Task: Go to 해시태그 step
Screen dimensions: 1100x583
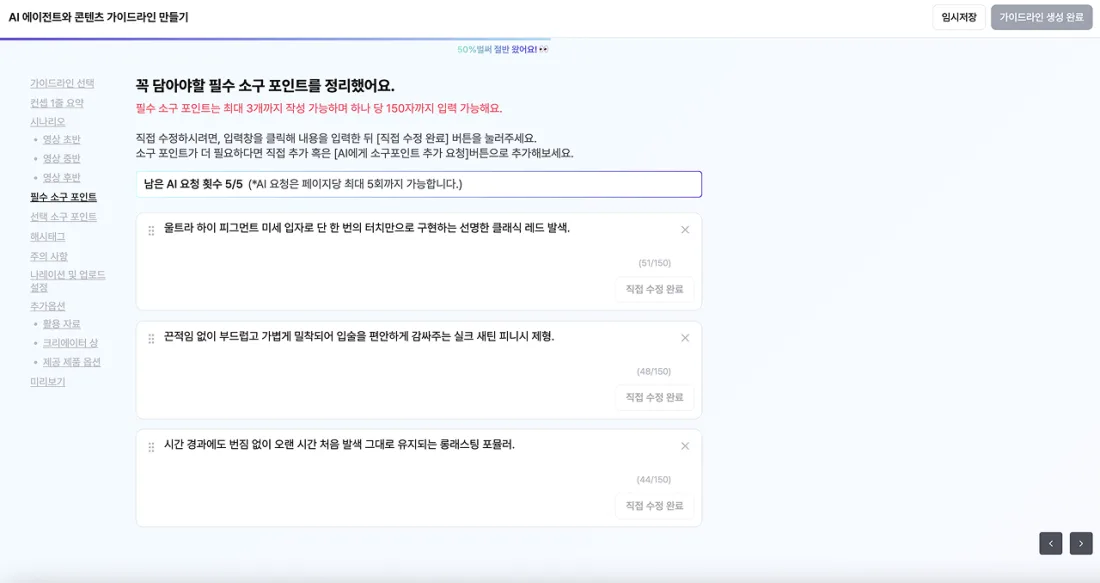Action: 48,236
